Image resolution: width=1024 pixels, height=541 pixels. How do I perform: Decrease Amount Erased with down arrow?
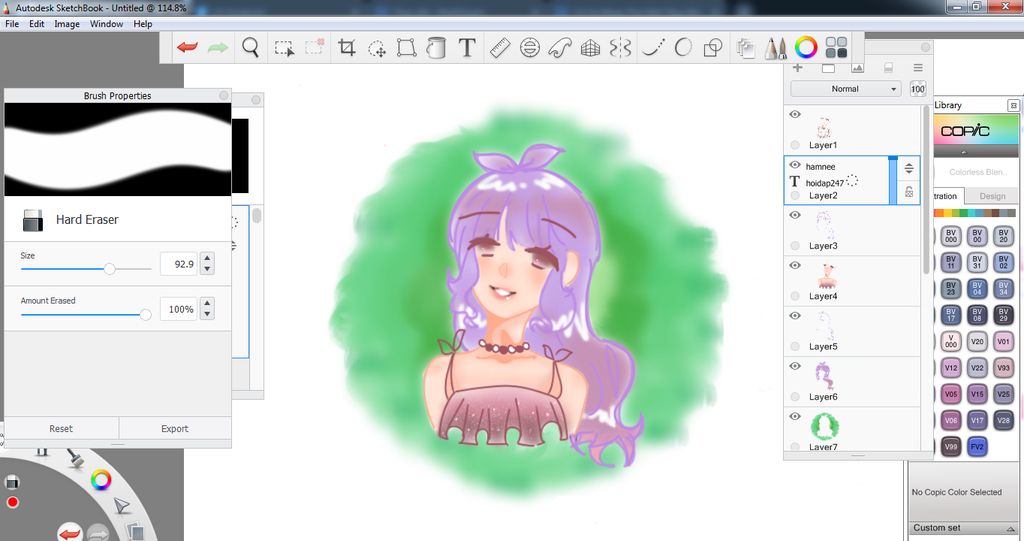coord(207,314)
